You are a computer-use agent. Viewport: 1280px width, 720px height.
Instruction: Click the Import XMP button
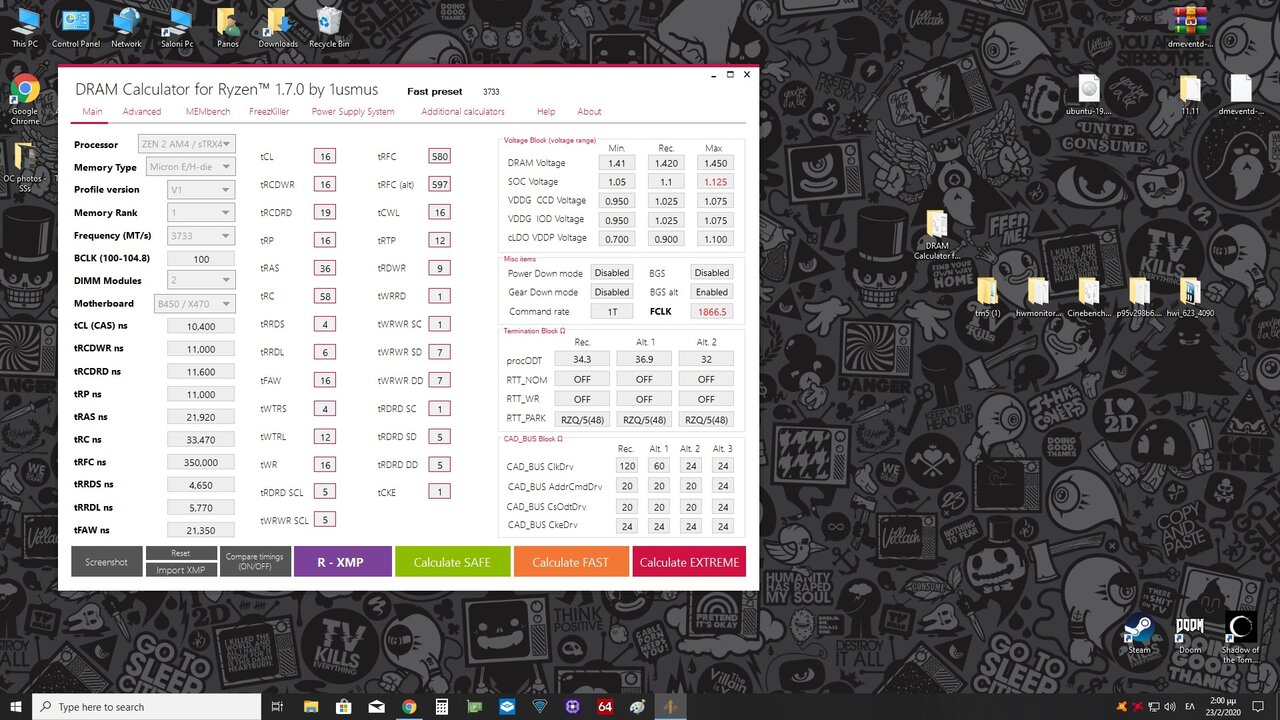pyautogui.click(x=181, y=570)
